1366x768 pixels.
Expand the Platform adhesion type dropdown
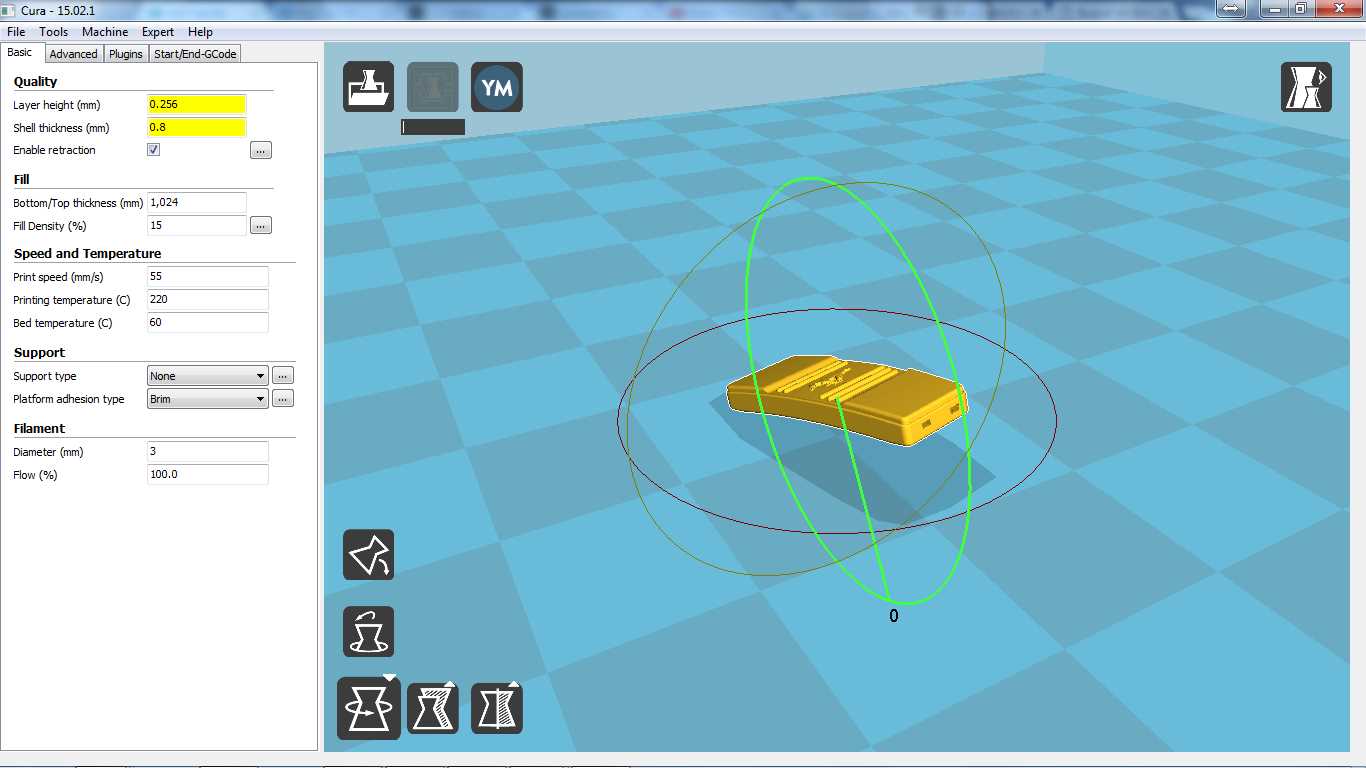[x=207, y=399]
